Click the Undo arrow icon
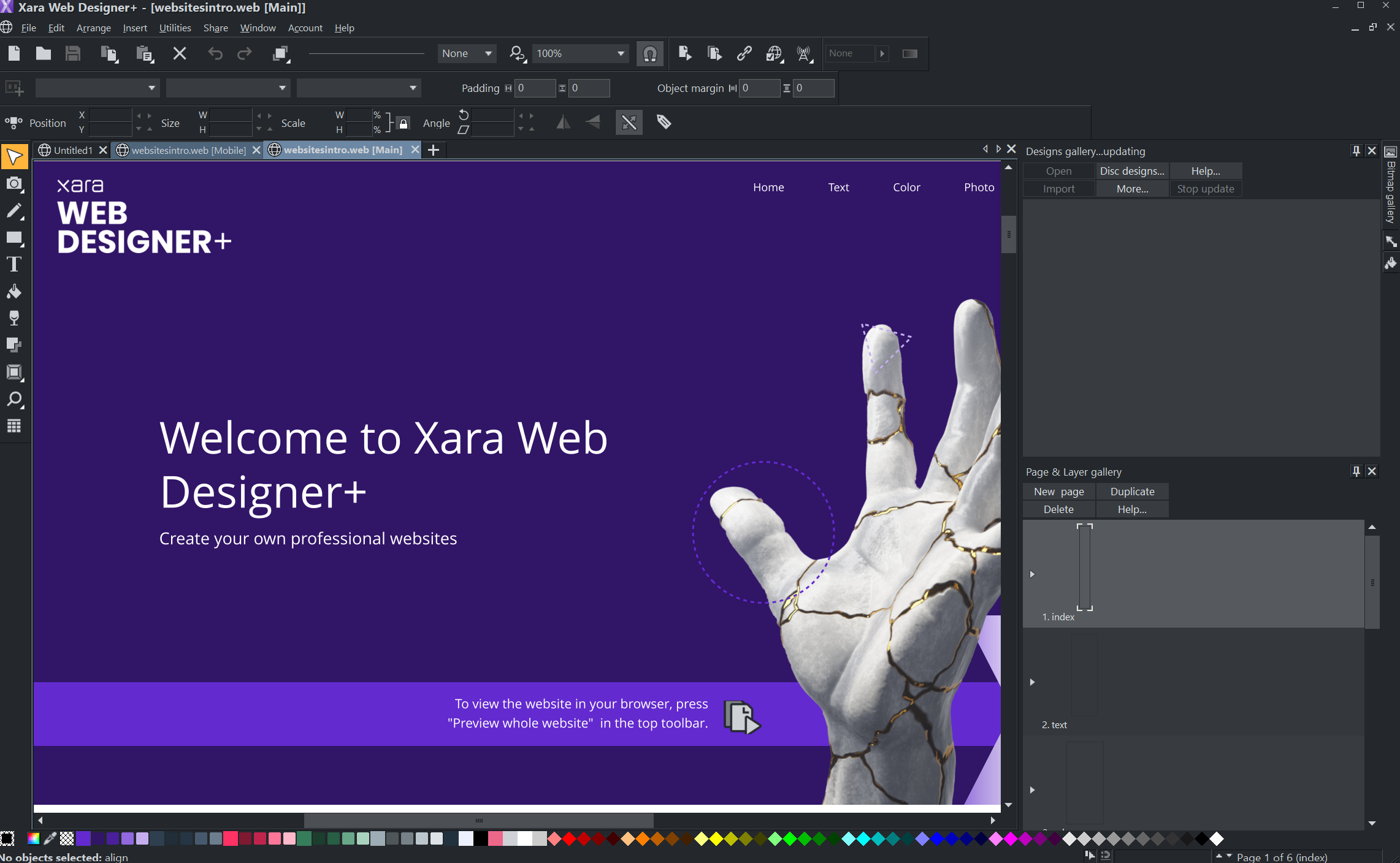 pos(215,53)
